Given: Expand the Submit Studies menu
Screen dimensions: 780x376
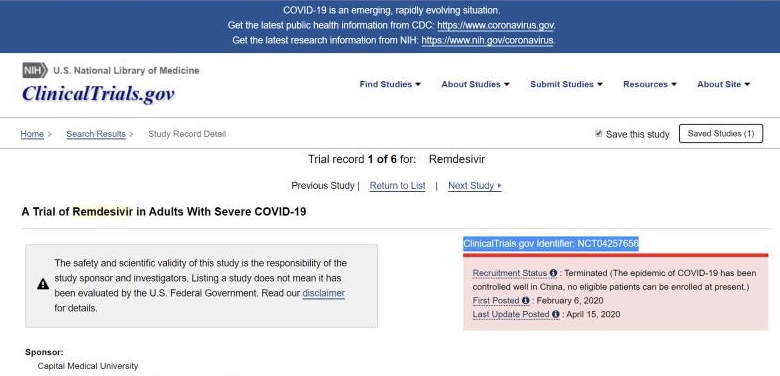Looking at the screenshot, I should tap(566, 84).
